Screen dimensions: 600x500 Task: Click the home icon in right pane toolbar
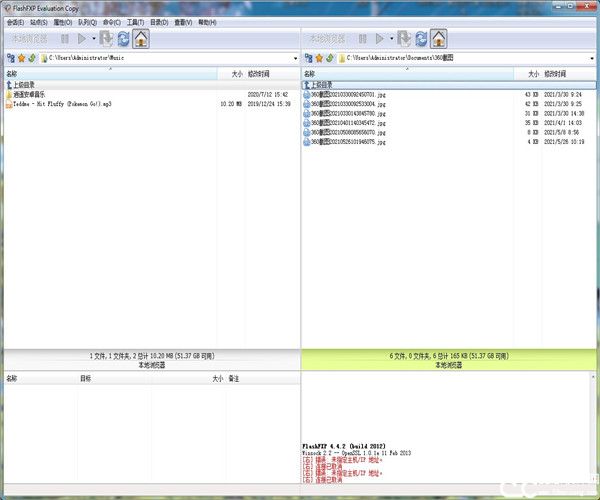coord(439,39)
